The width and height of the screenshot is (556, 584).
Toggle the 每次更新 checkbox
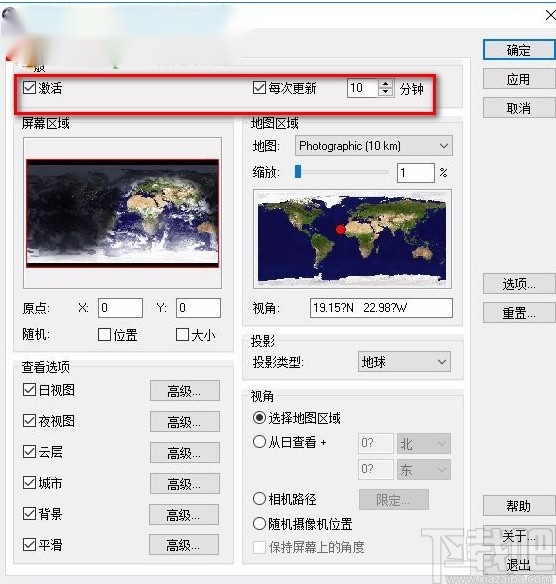[259, 88]
